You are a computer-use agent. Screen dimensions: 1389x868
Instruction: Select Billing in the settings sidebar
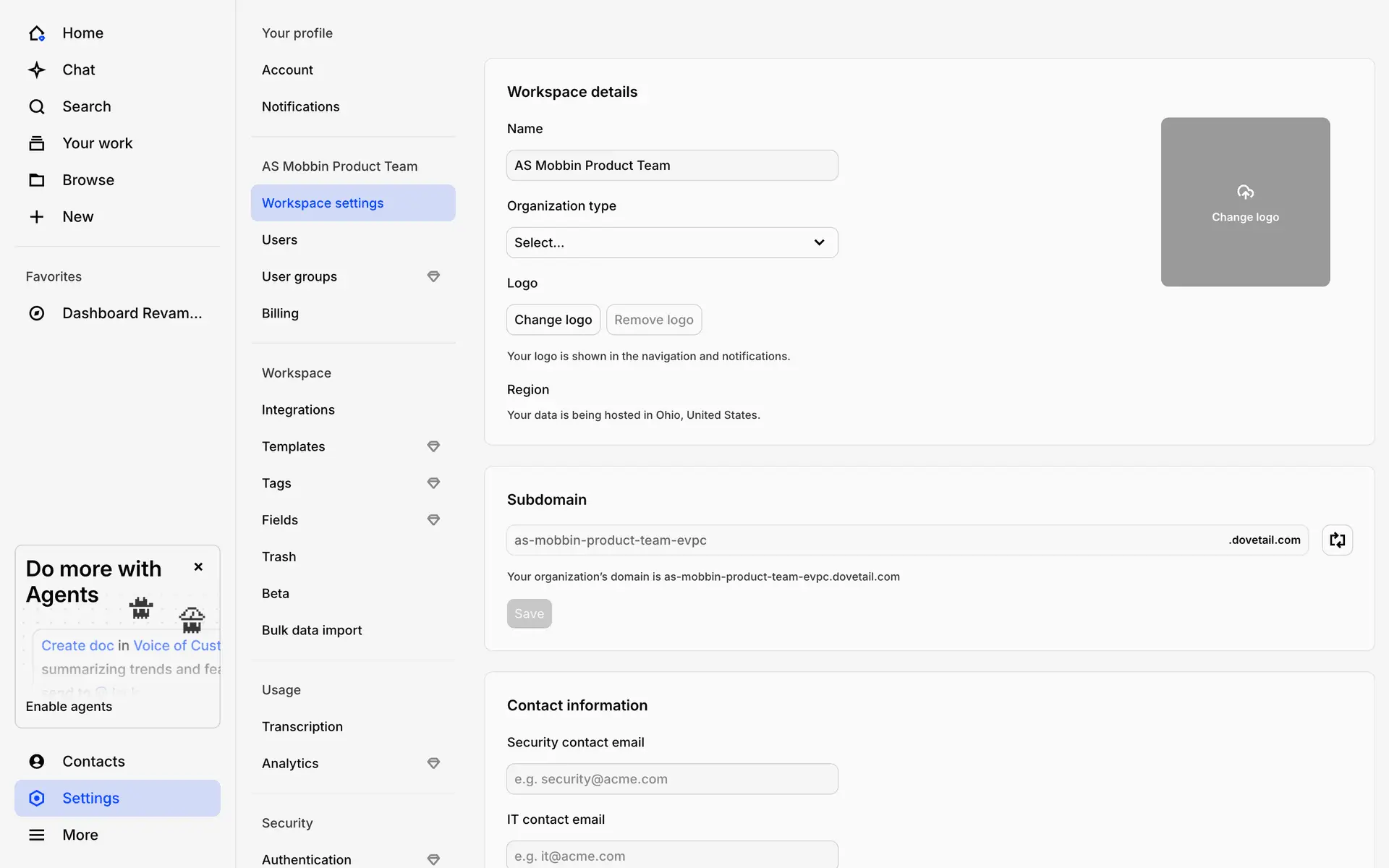coord(281,313)
